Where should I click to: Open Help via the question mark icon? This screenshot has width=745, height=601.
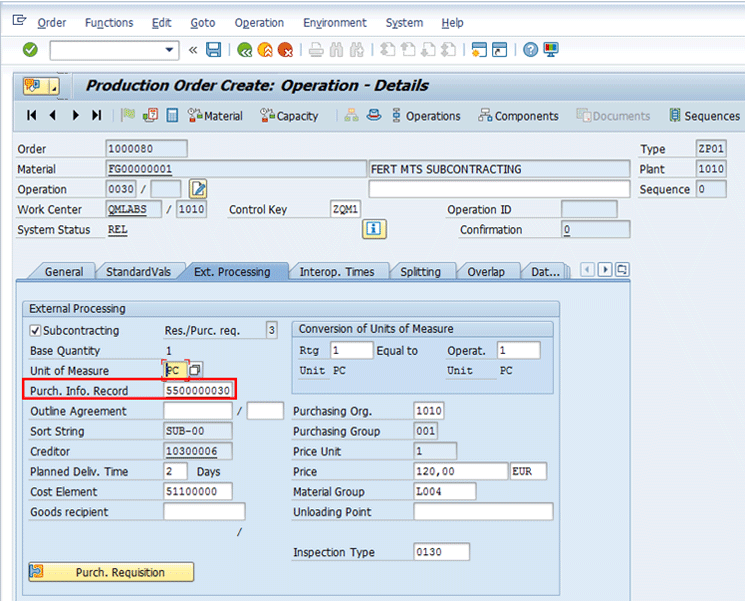pyautogui.click(x=530, y=50)
